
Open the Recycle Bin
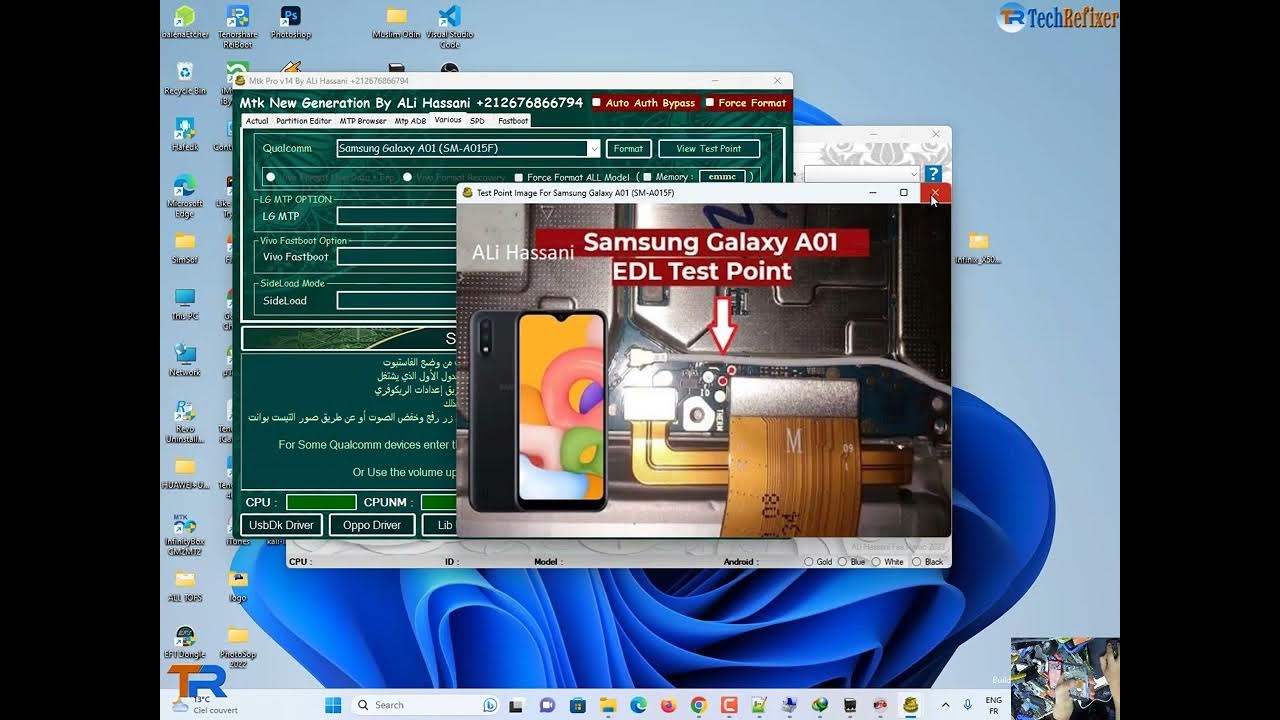pyautogui.click(x=185, y=79)
